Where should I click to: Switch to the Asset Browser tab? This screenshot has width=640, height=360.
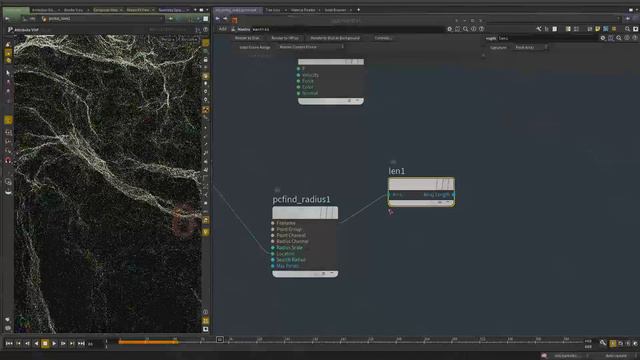click(x=336, y=10)
